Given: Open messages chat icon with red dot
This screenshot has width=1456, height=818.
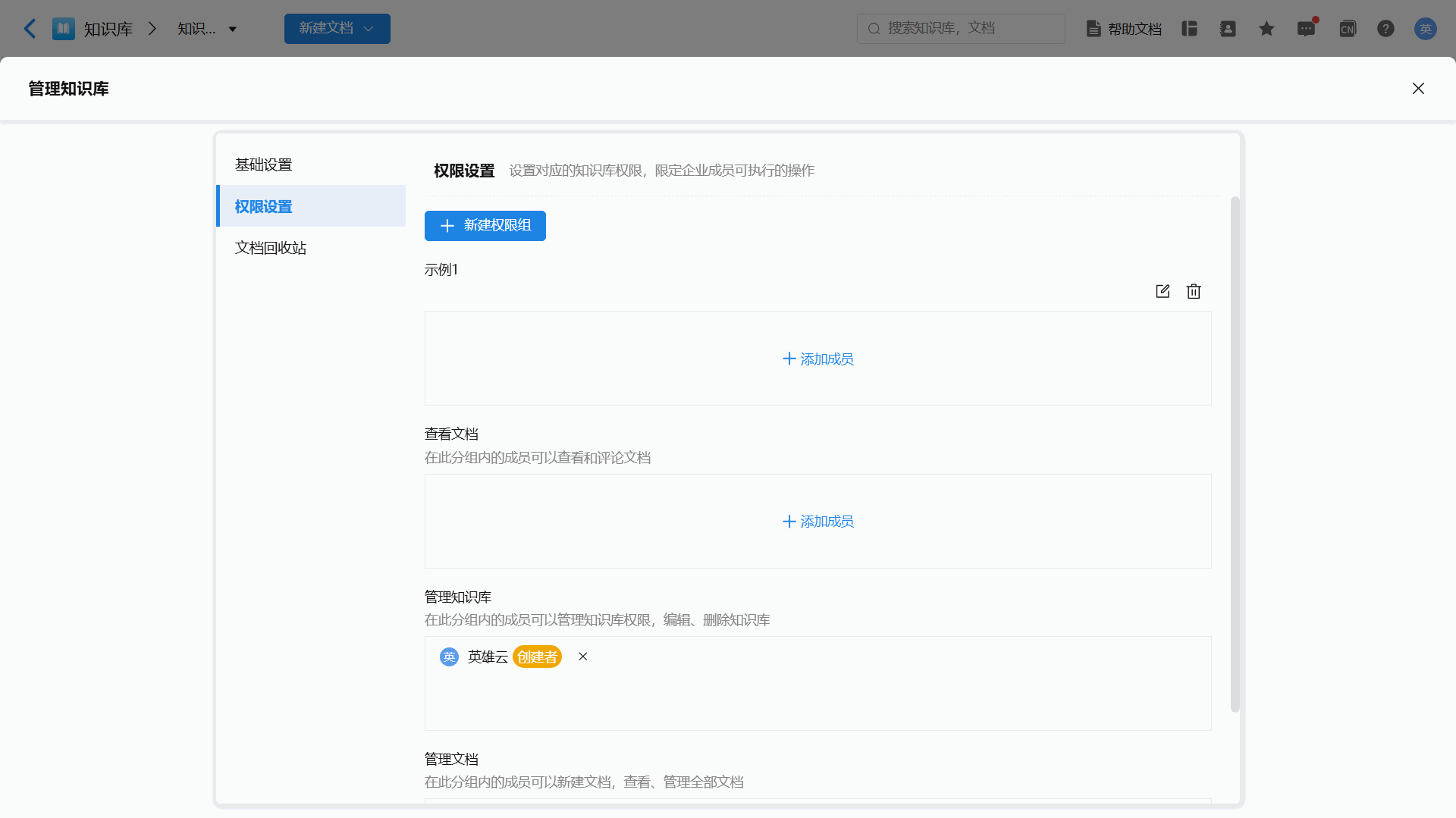Looking at the screenshot, I should 1306,29.
